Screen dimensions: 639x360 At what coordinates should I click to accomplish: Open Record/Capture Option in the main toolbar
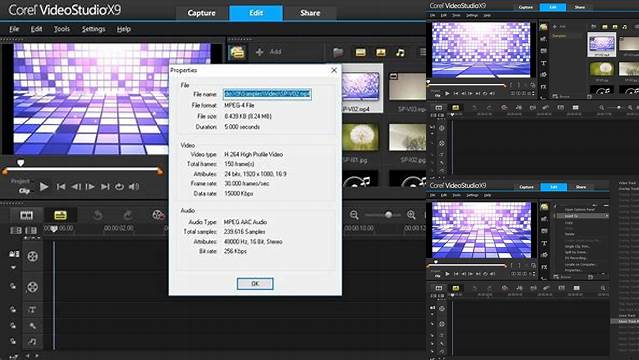point(158,215)
